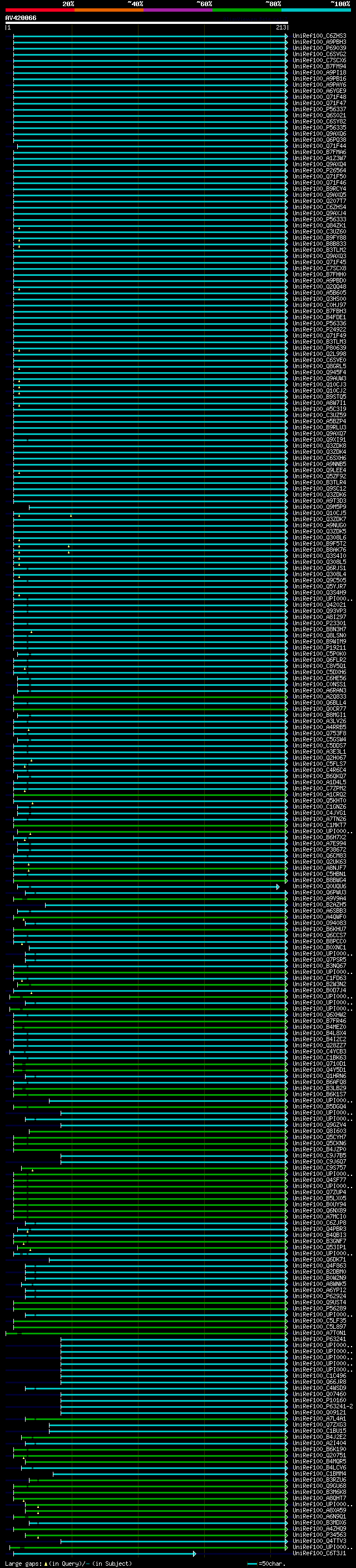Open the UniRef100_P63241-2 entry
This screenshot has height=1568, width=356.
pyautogui.click(x=323, y=1406)
